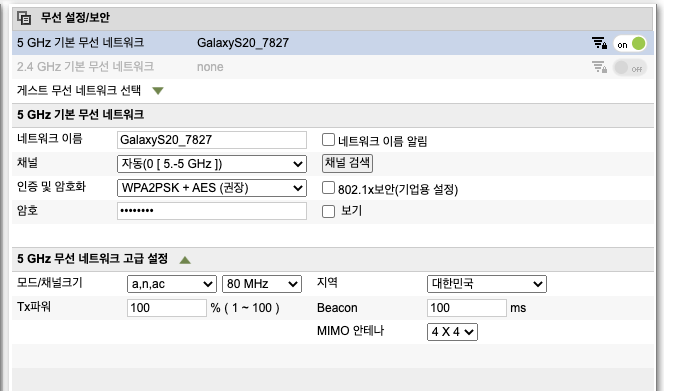The width and height of the screenshot is (673, 391).
Task: Click the wireless settings panel icon in header
Action: pyautogui.click(x=24, y=18)
